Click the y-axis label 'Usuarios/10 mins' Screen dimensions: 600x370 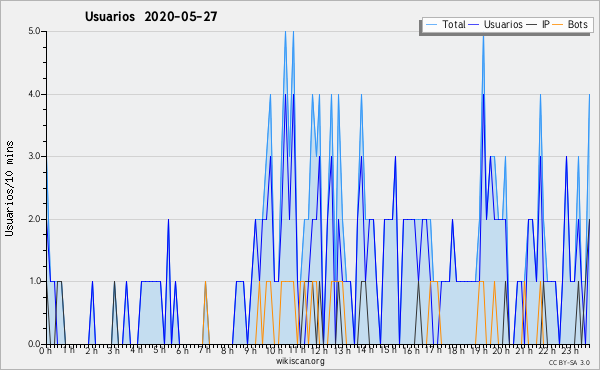tap(9, 188)
